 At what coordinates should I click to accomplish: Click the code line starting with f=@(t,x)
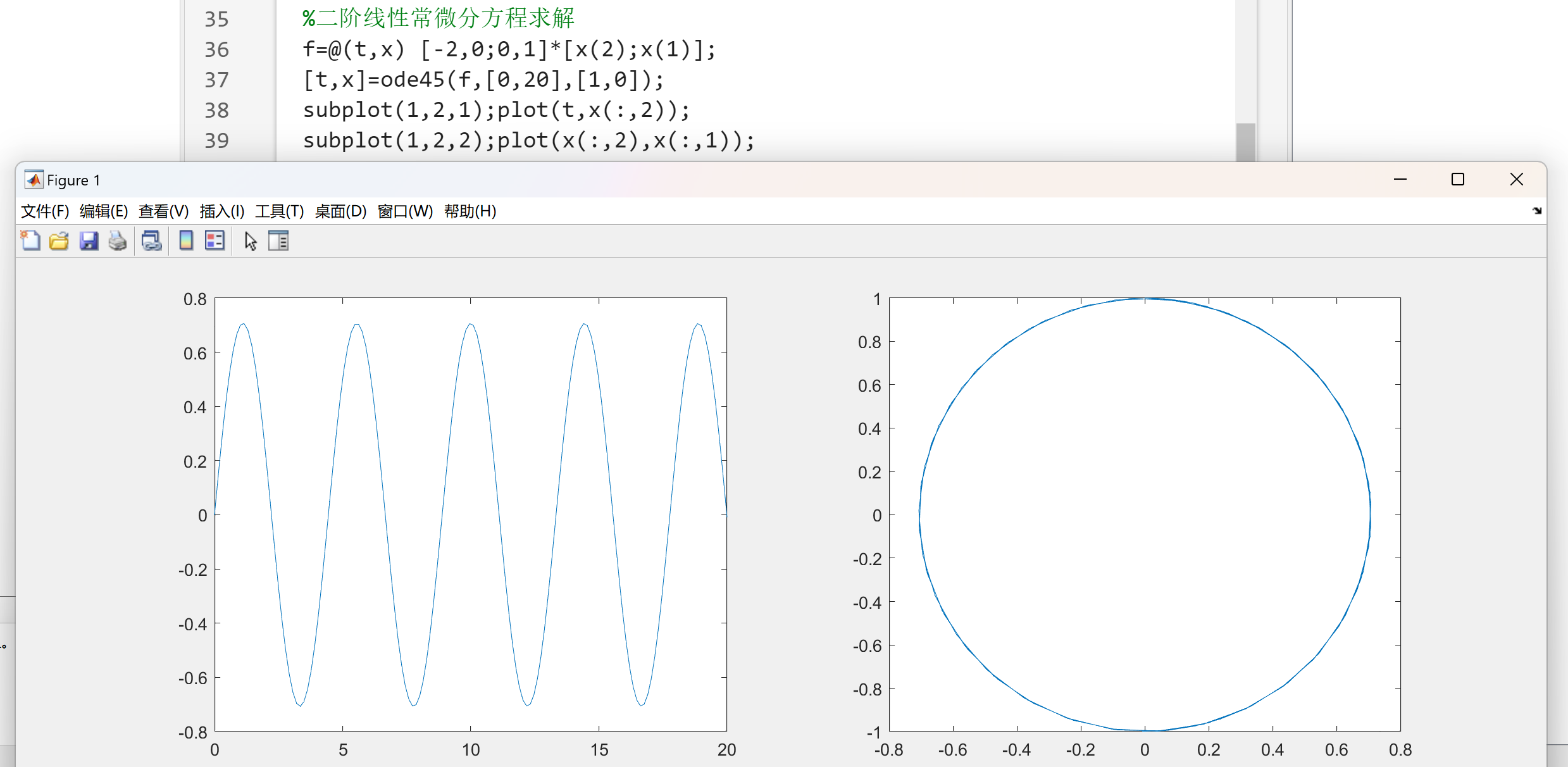[x=509, y=49]
